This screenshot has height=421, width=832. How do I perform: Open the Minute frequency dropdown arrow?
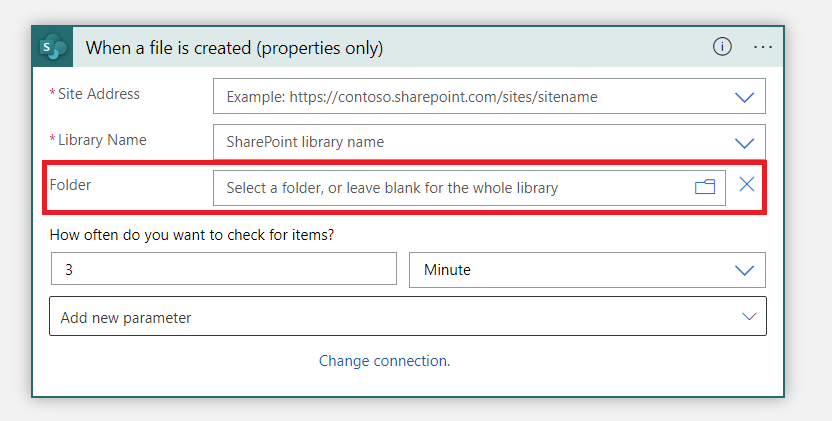tap(744, 270)
